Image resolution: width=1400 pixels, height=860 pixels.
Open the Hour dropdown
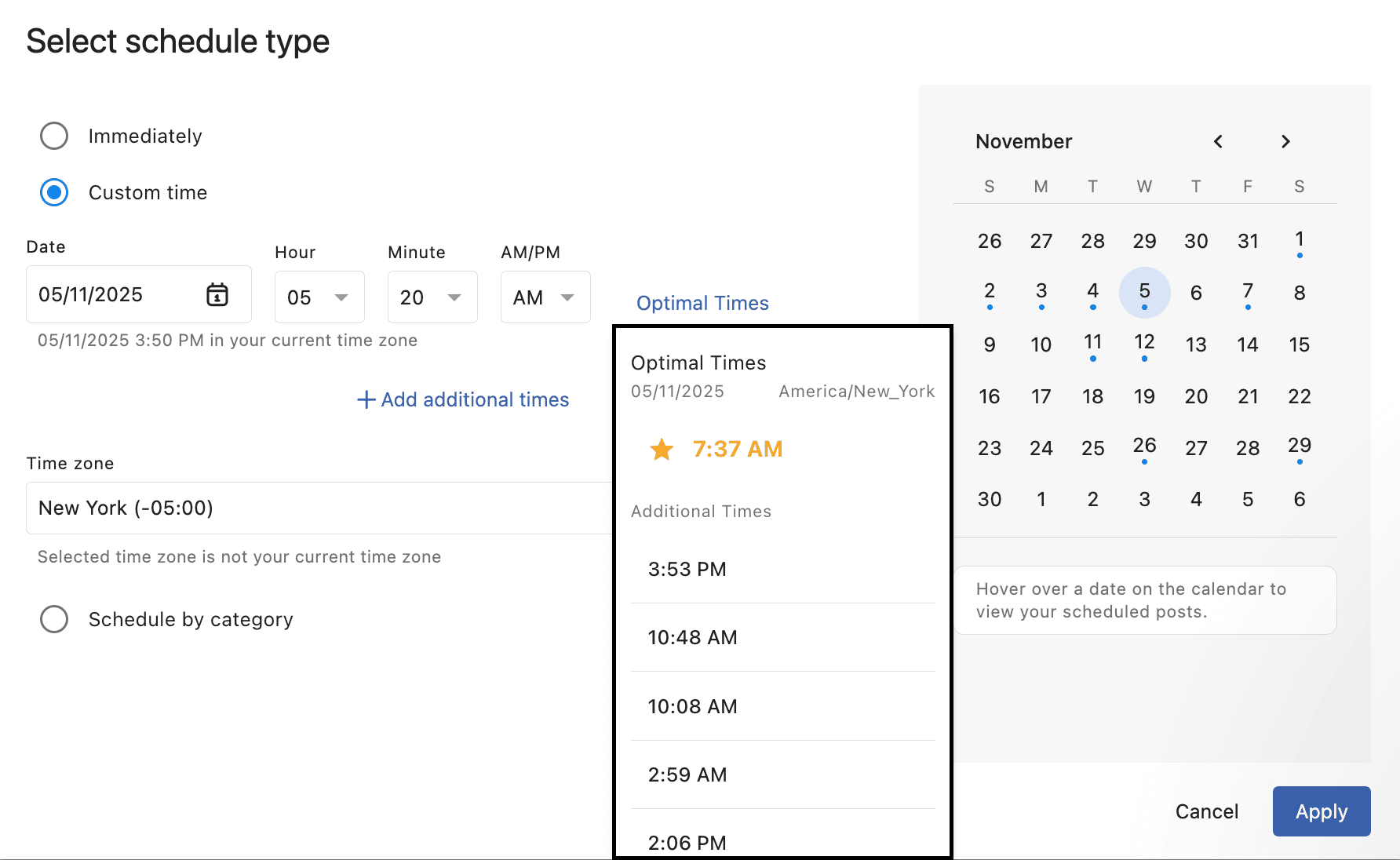pos(319,297)
